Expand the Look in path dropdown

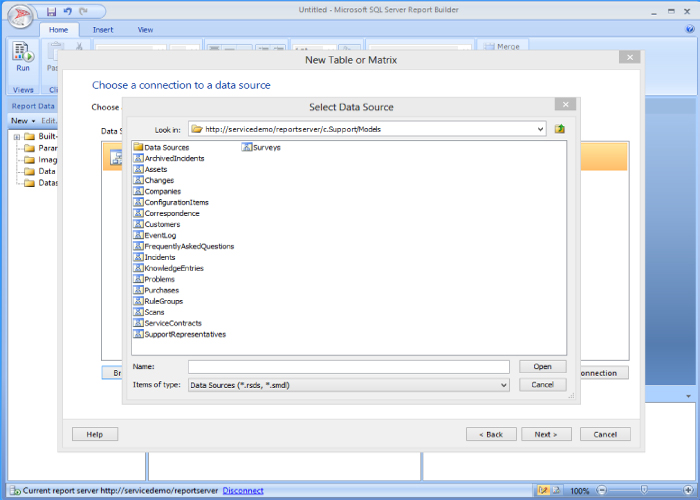click(540, 129)
